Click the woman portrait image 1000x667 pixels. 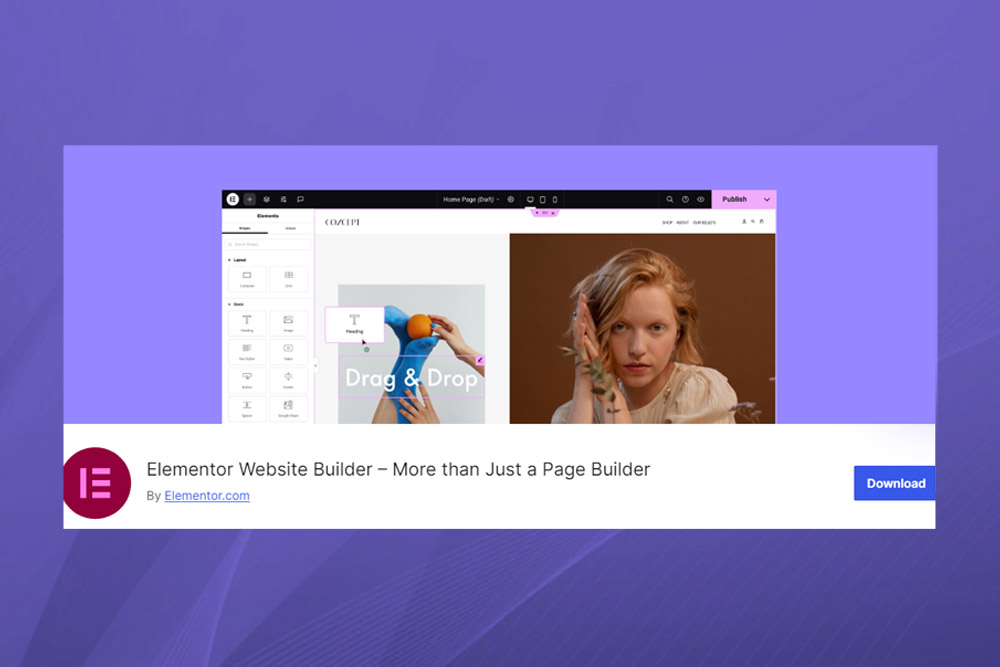pyautogui.click(x=642, y=328)
